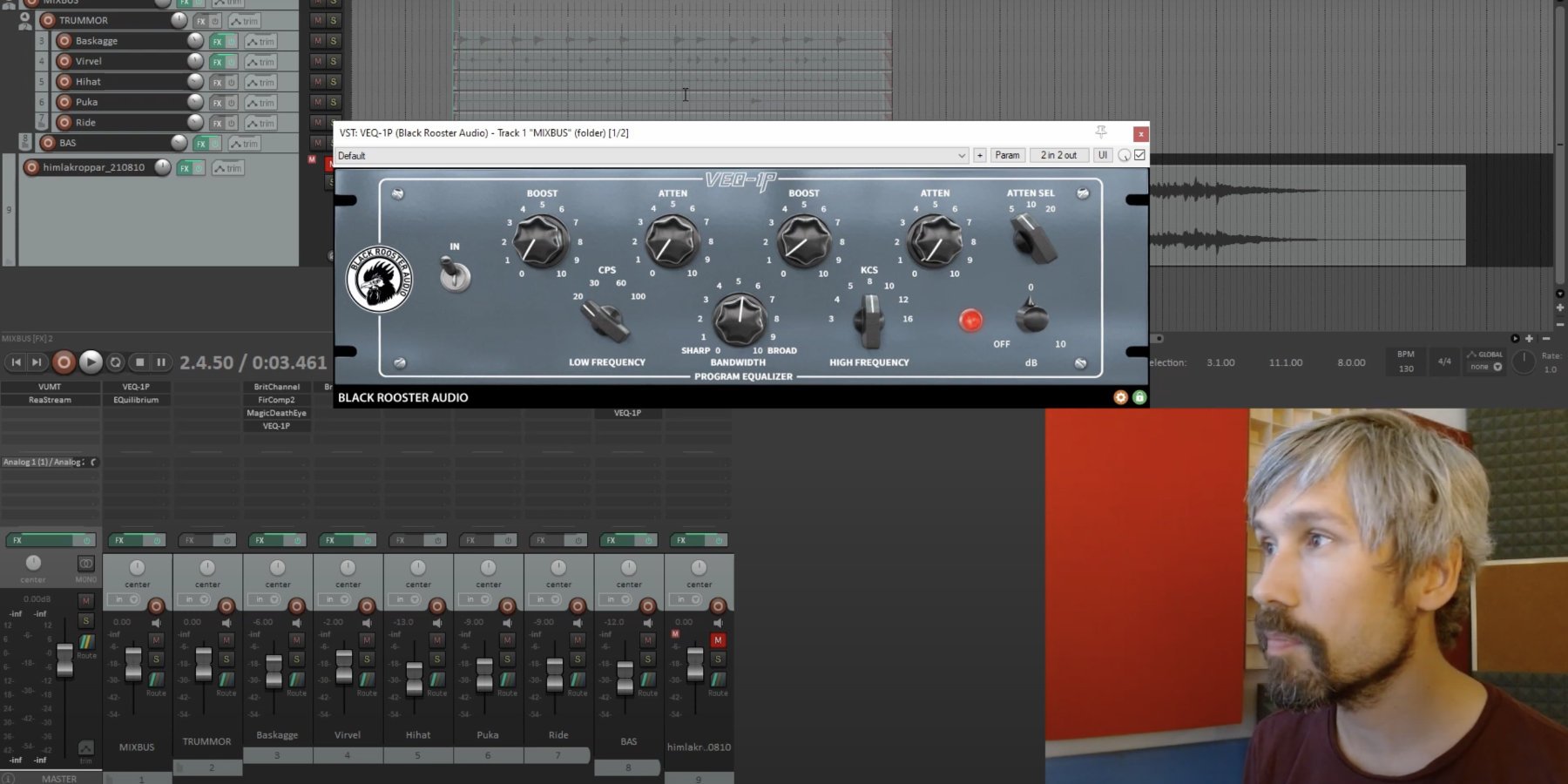Pause the transport
The image size is (1568, 784).
tap(161, 362)
